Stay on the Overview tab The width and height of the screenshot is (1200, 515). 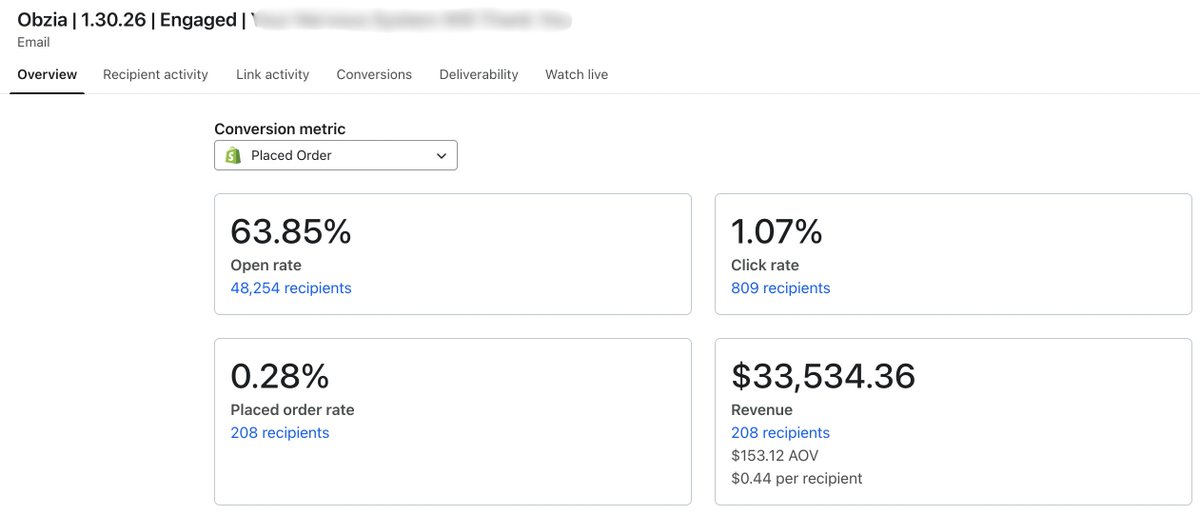(47, 74)
